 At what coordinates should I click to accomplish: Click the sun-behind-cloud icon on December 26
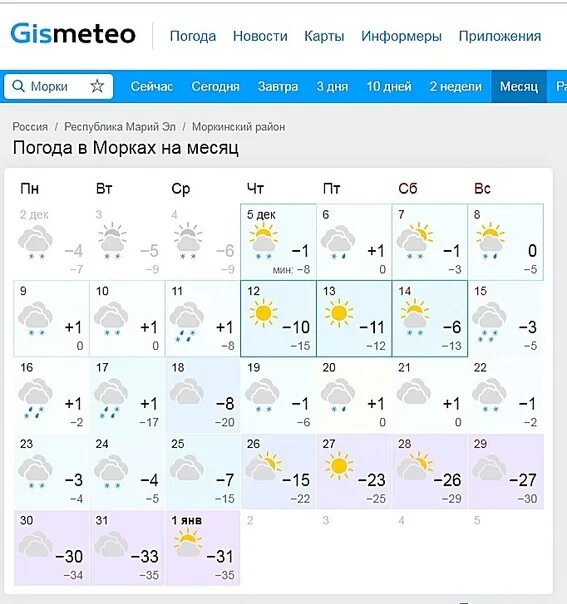pos(264,466)
